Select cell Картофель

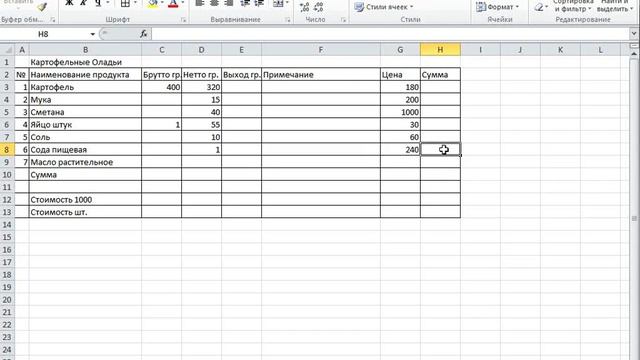85,87
